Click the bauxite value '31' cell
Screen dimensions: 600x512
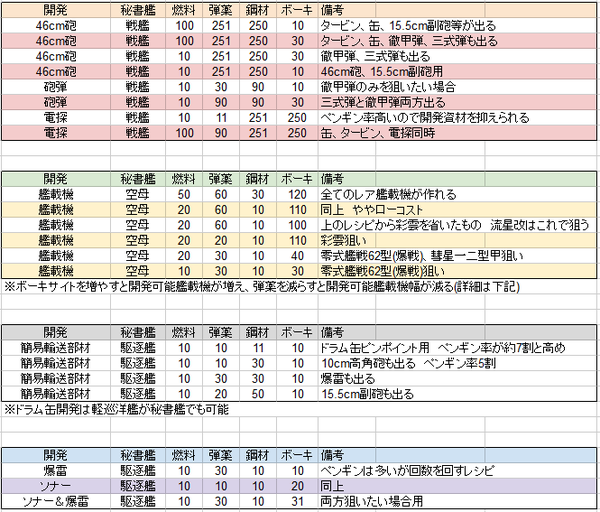[x=297, y=501]
